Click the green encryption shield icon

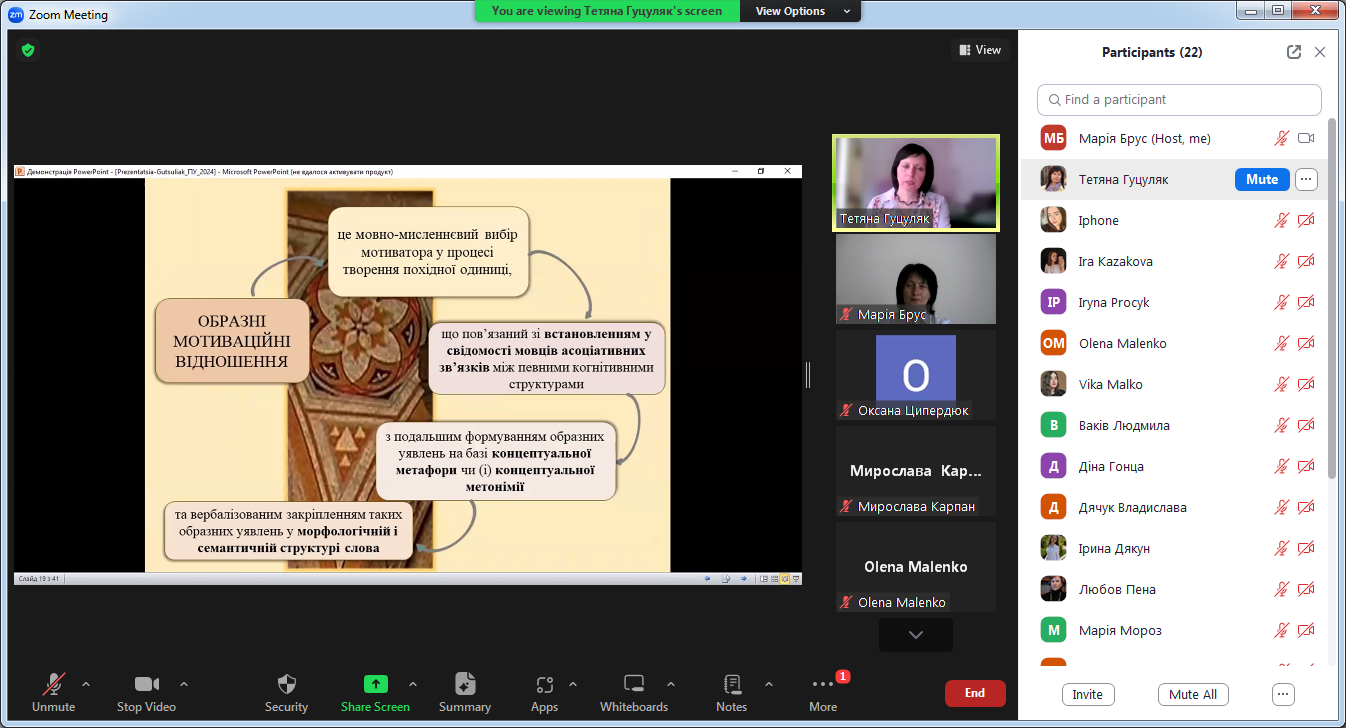click(28, 50)
